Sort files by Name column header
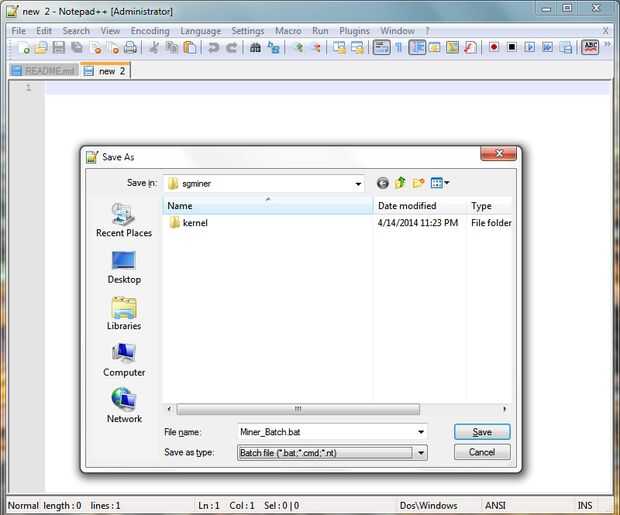Screen dimensions: 620x515 [x=268, y=206]
